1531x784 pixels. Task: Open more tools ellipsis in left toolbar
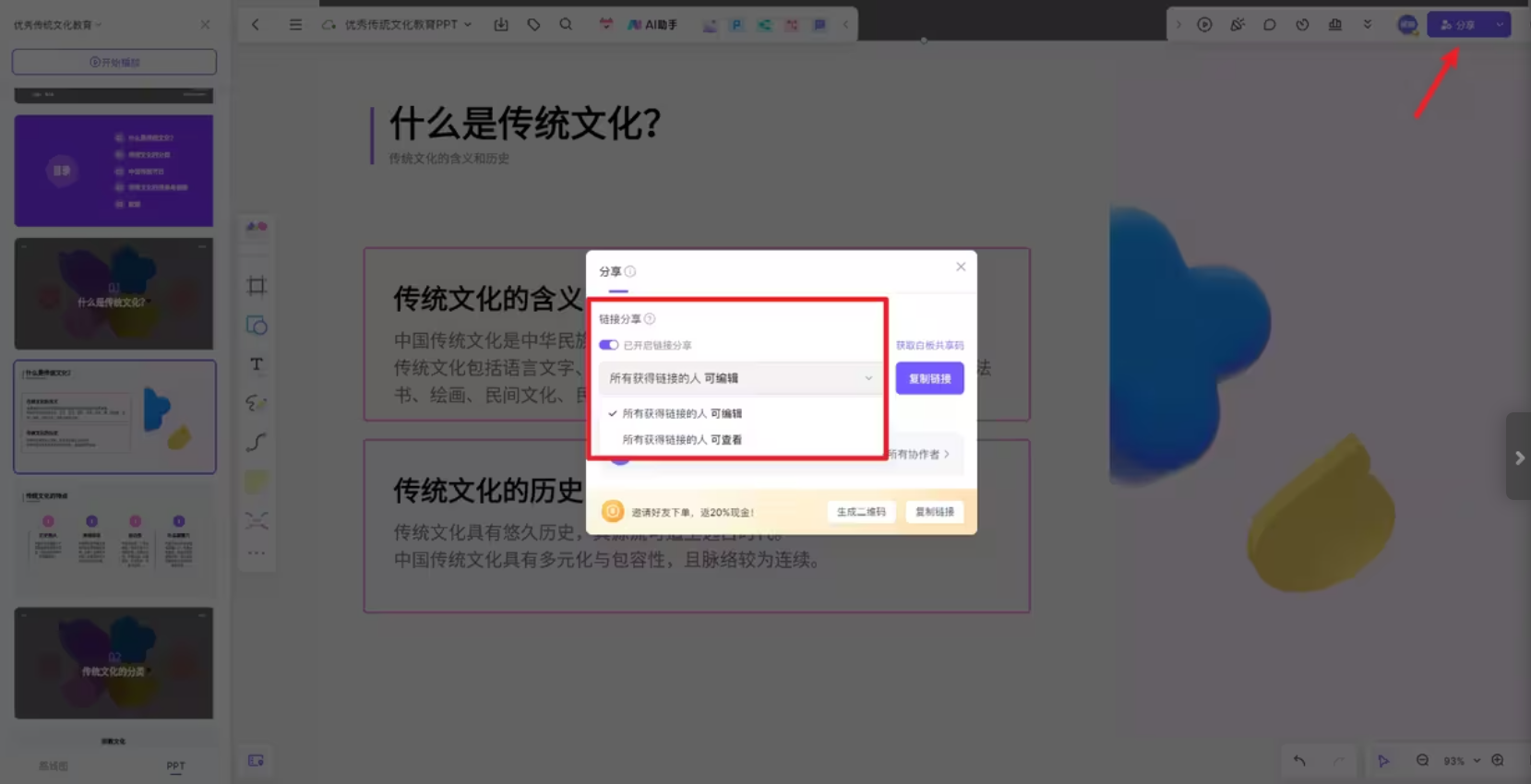[x=257, y=553]
